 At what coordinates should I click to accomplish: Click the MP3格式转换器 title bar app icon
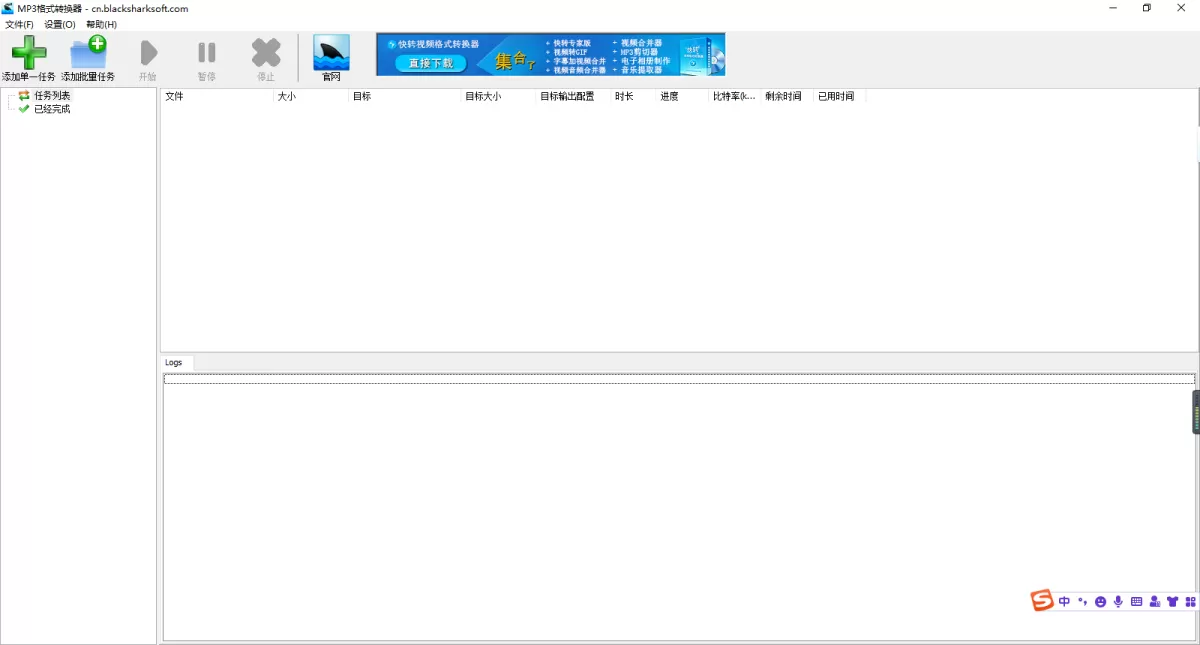8,8
